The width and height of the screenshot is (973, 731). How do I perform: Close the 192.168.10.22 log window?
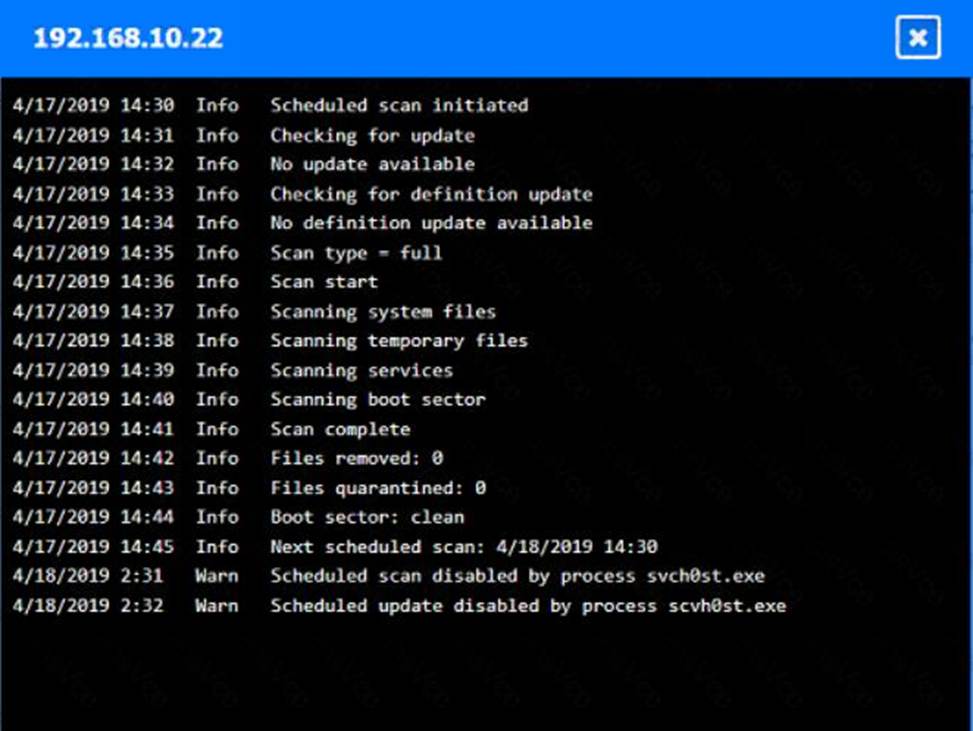point(917,39)
